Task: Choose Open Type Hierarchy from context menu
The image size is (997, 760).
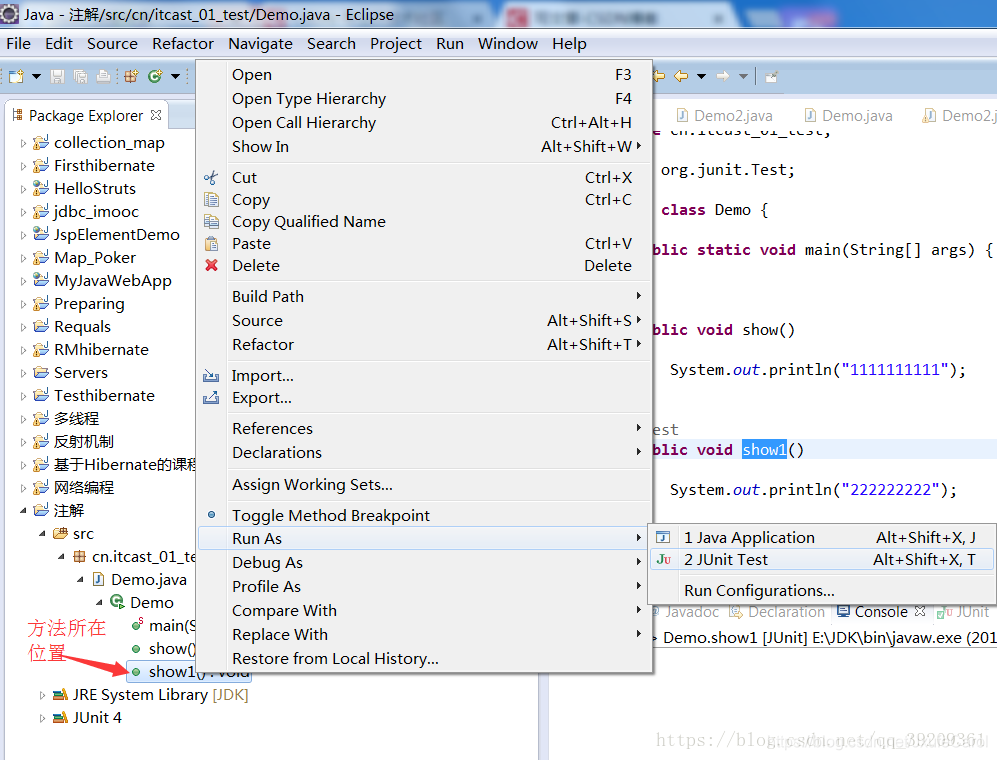Action: click(x=424, y=99)
